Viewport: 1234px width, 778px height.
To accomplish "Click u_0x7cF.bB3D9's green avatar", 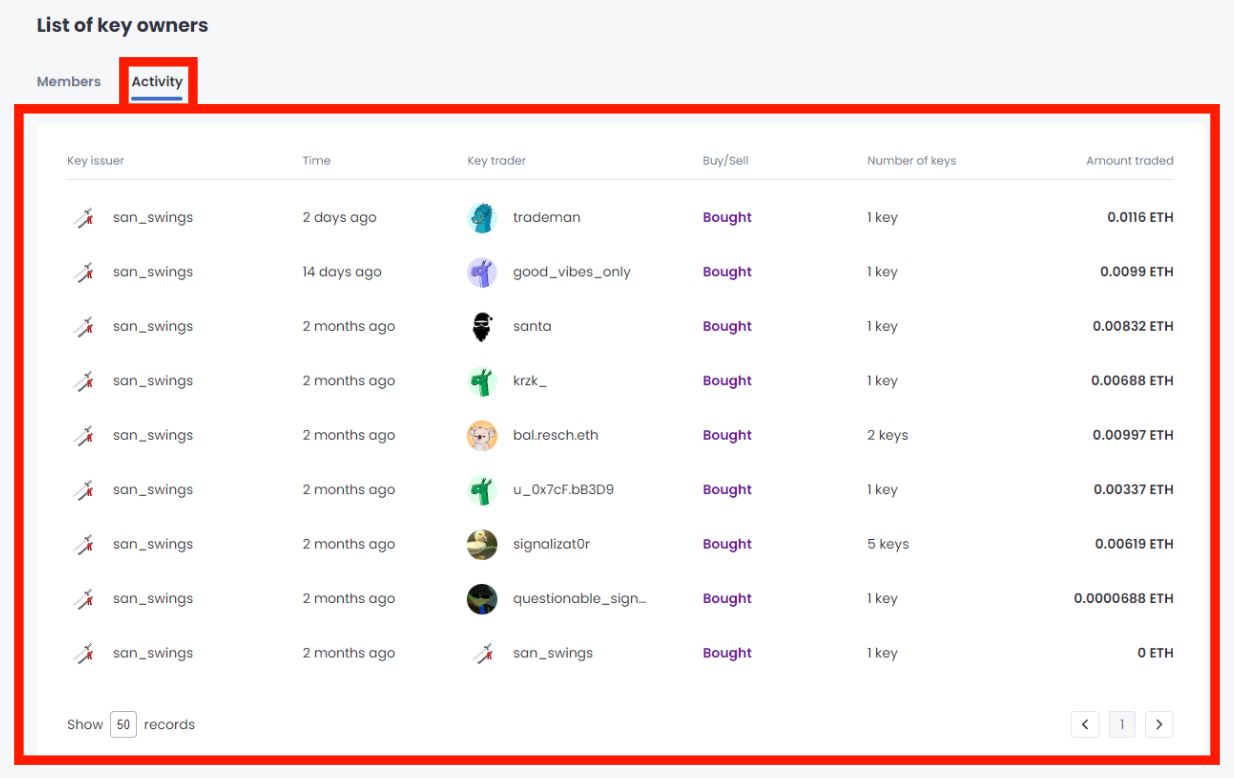I will click(x=482, y=490).
